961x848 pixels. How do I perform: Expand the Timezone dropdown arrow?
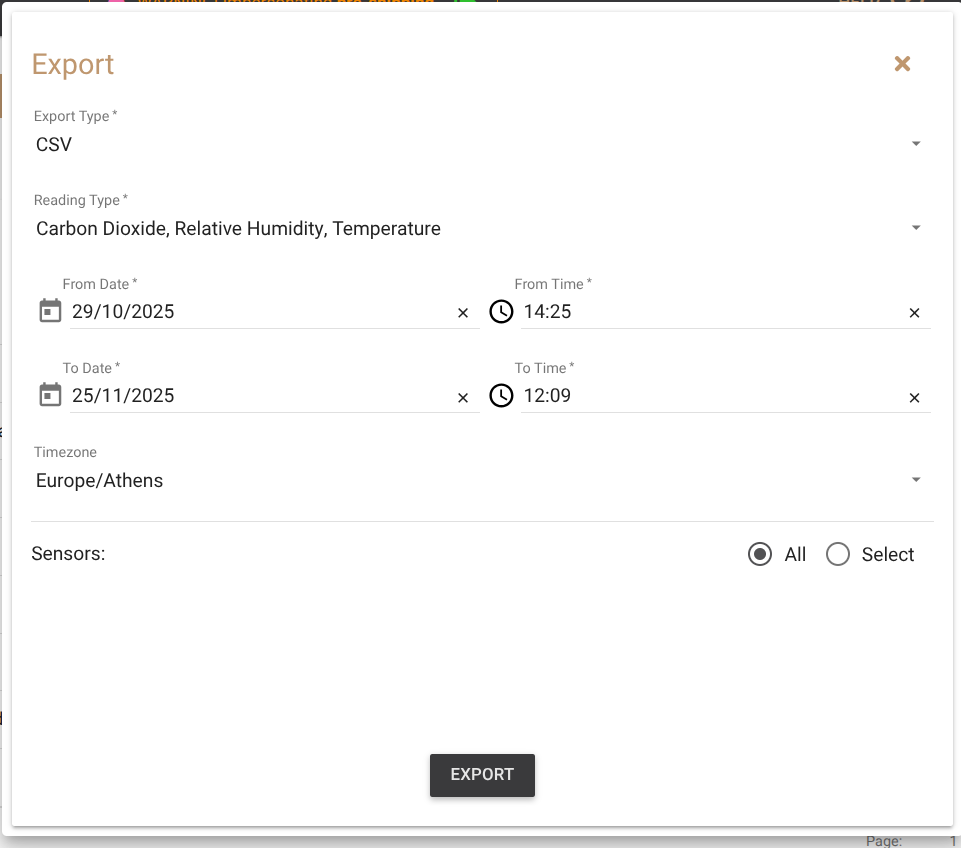coord(916,480)
